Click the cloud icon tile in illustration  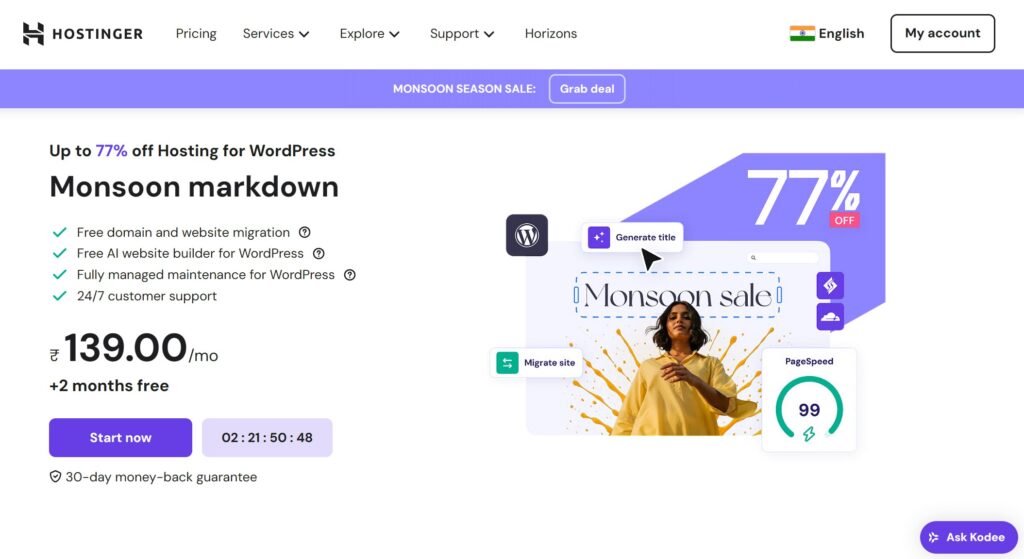click(x=830, y=317)
